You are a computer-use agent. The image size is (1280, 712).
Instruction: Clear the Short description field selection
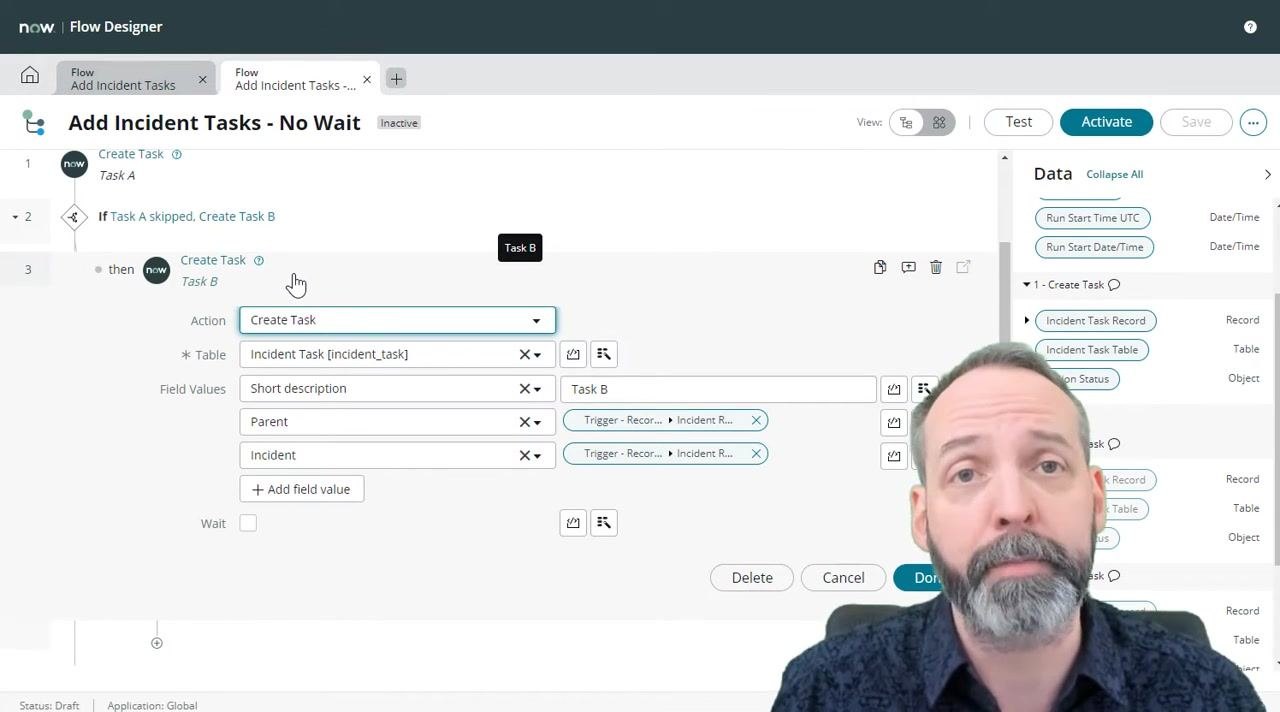pos(524,389)
